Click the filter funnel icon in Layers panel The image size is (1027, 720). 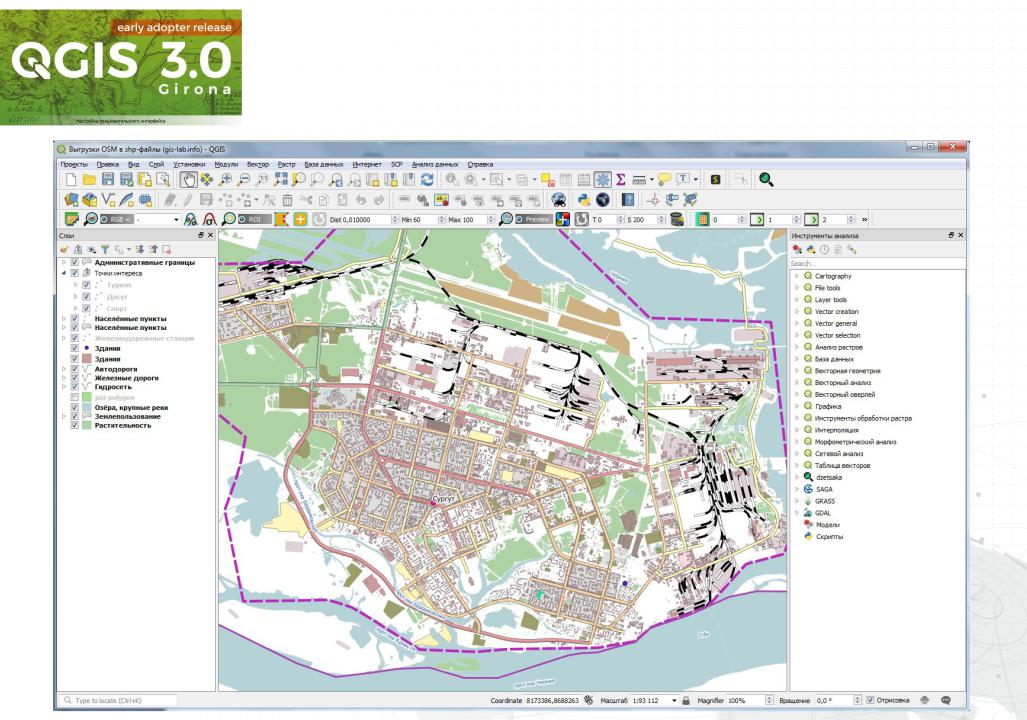[x=105, y=250]
